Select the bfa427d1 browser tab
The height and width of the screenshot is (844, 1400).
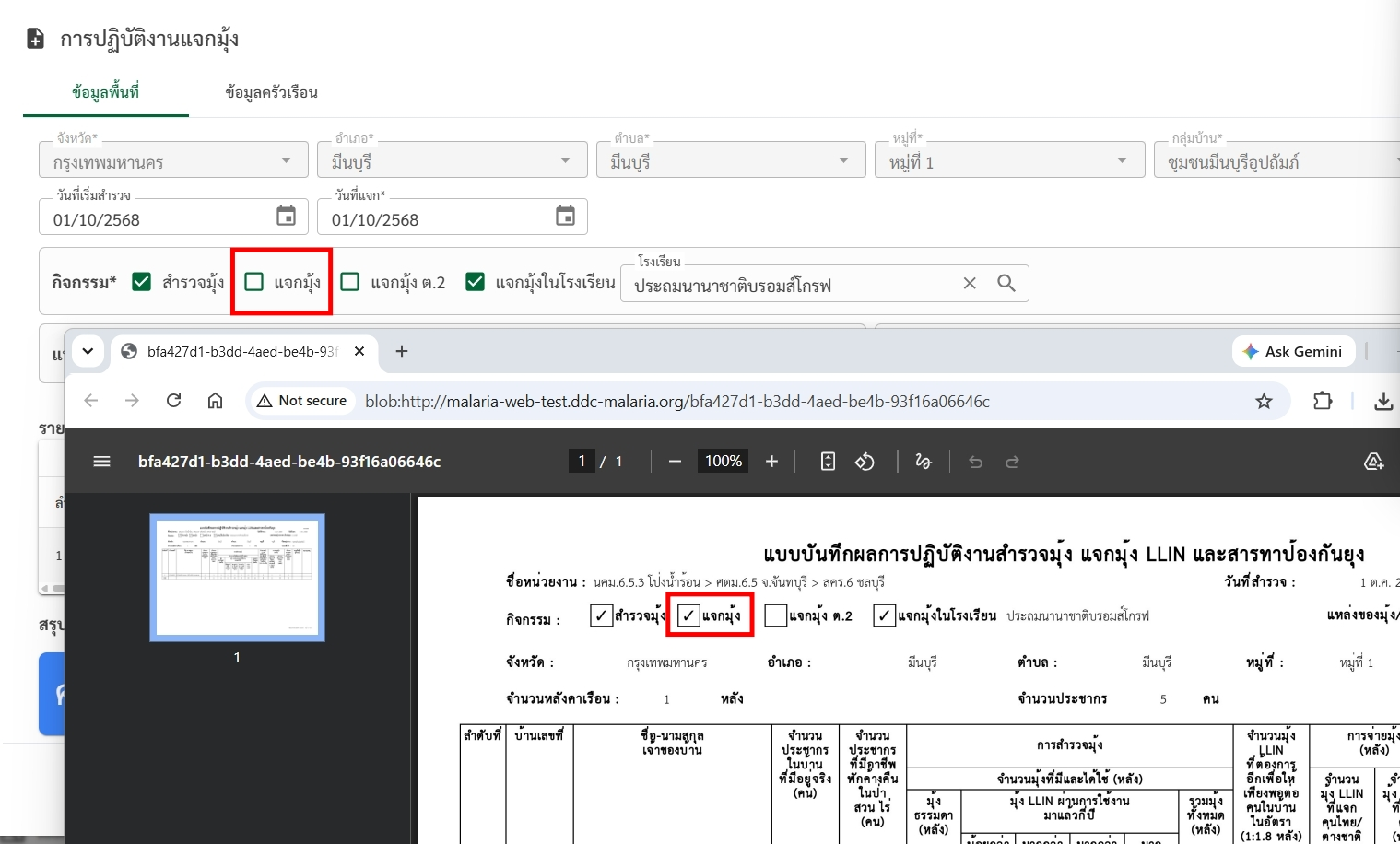242,351
